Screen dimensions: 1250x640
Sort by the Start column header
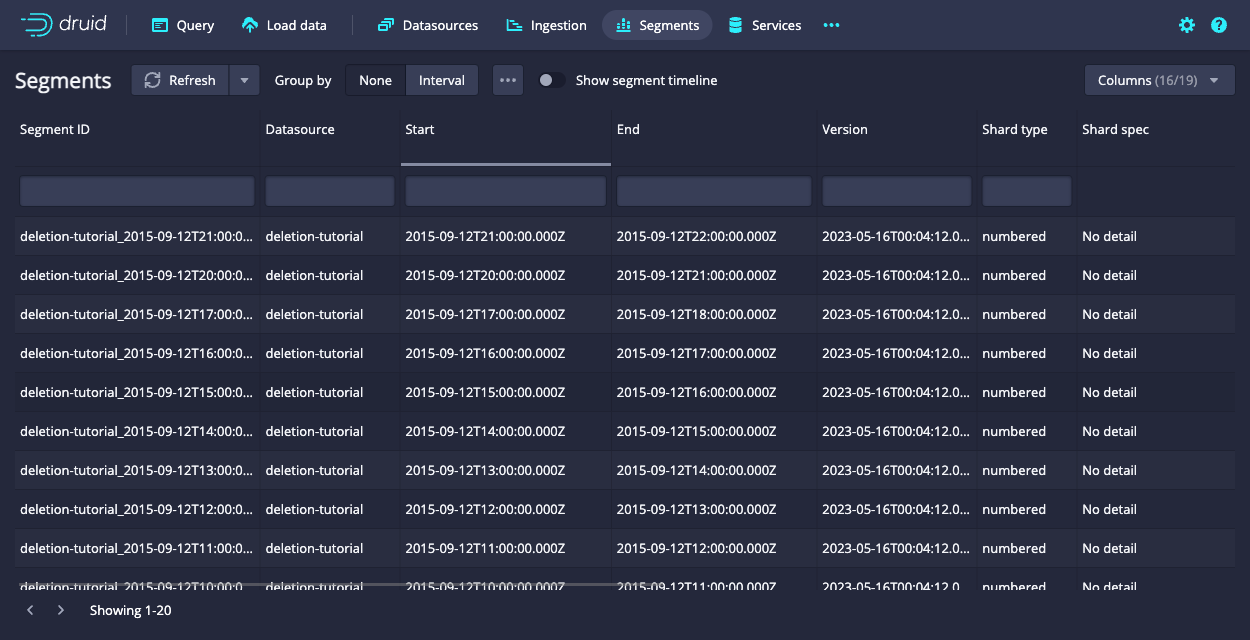click(x=505, y=130)
